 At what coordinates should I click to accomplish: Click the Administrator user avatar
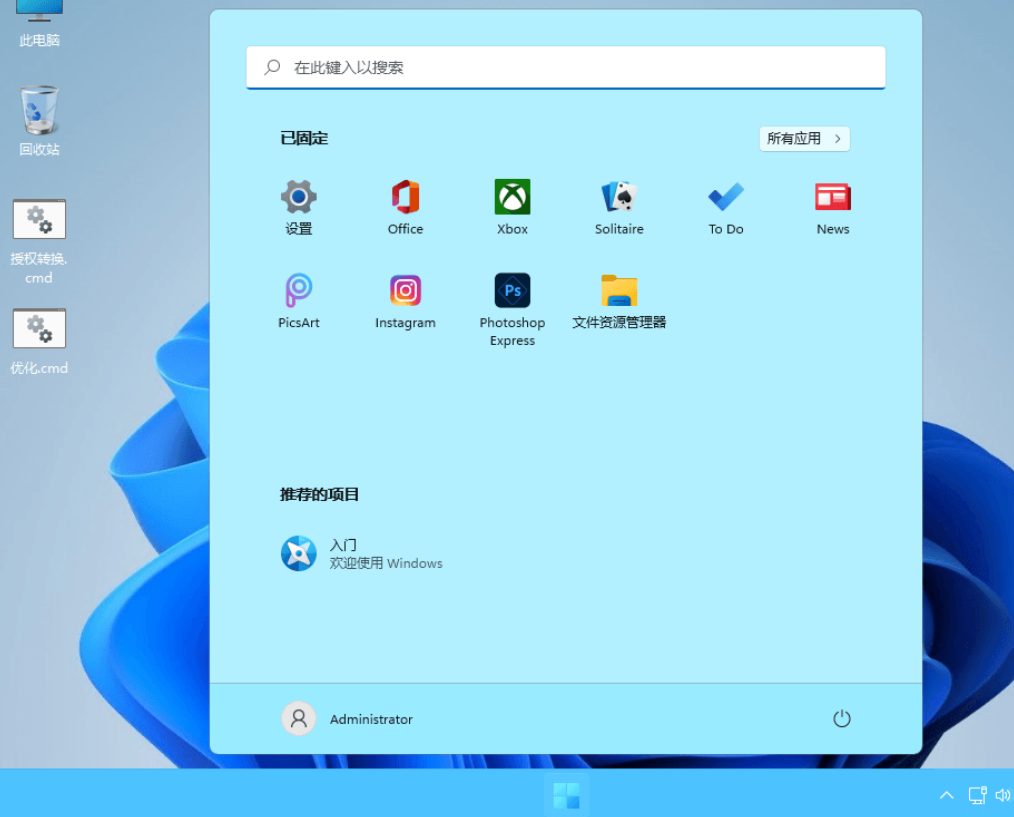tap(298, 719)
